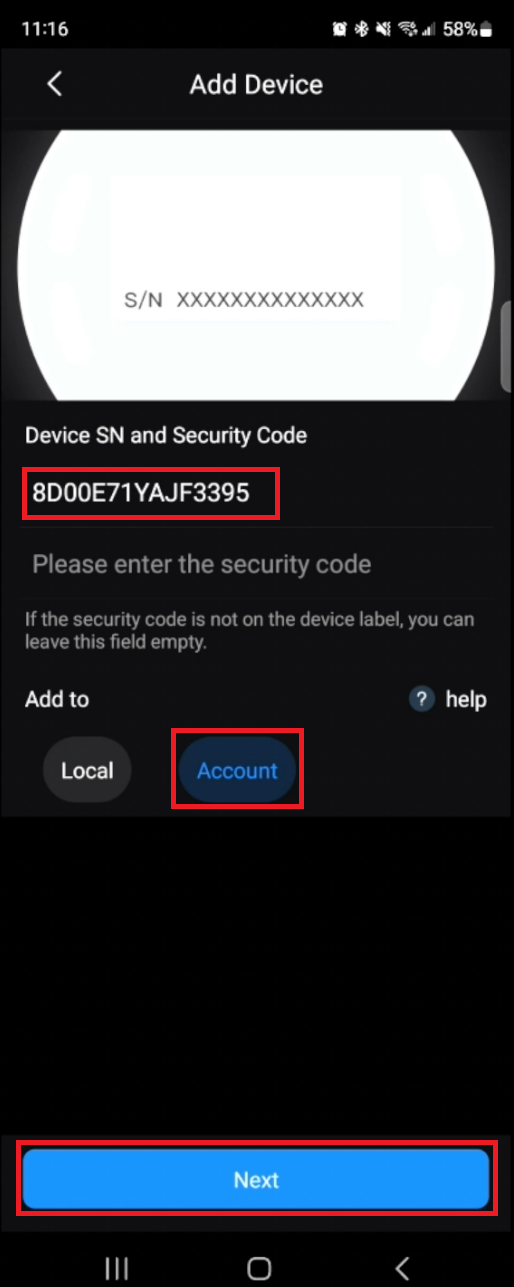
Task: Tap the 11:16 clock in status bar
Action: point(44,29)
